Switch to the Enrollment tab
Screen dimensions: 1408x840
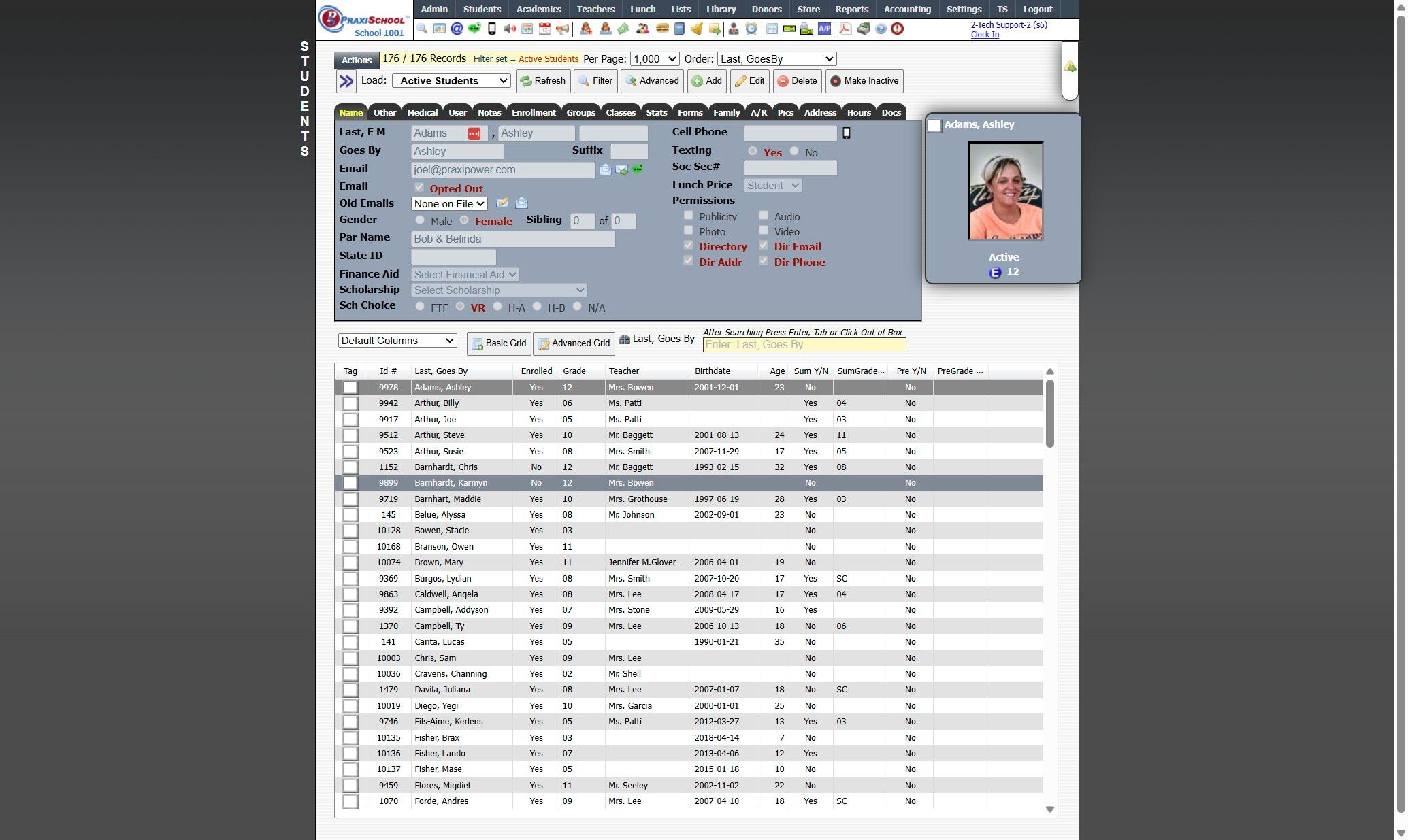pos(534,112)
